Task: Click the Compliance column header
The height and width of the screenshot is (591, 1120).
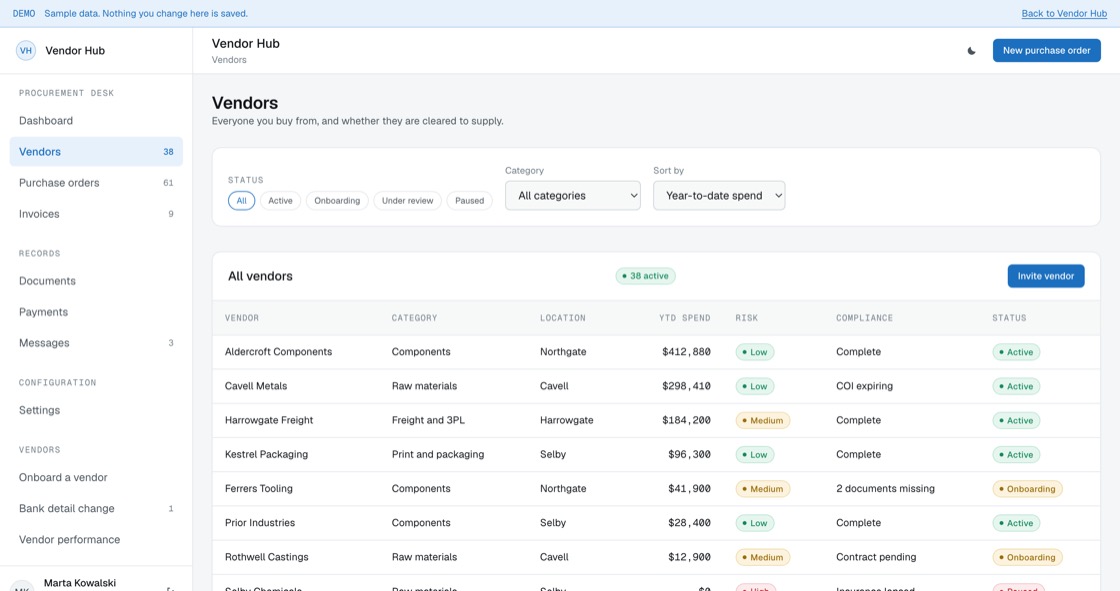Action: 864,318
